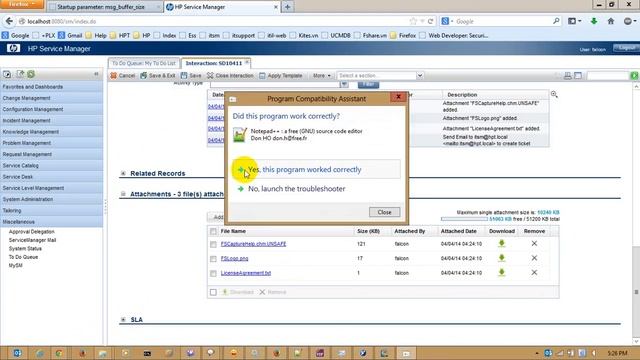
Task: Expand Knowledge Management menu
Action: 51,132
